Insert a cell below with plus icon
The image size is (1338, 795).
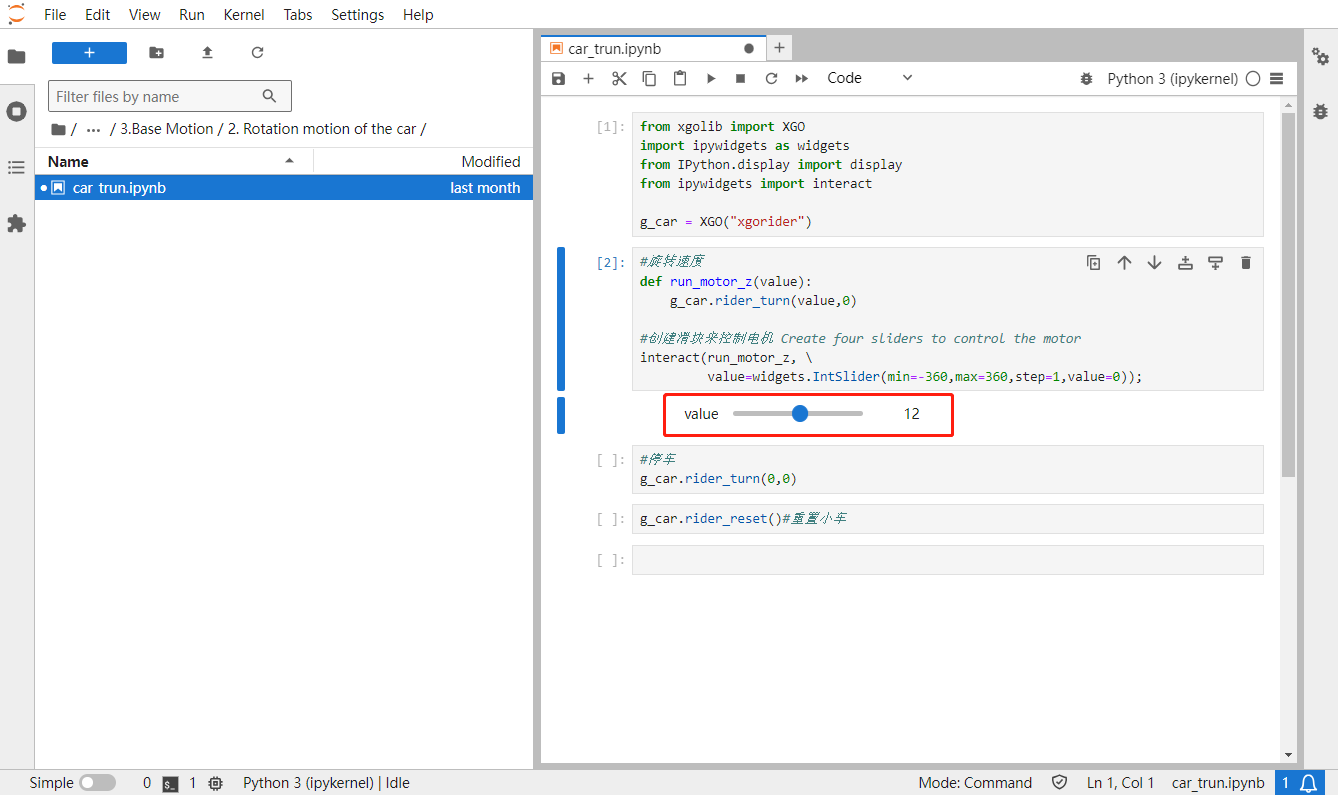588,78
